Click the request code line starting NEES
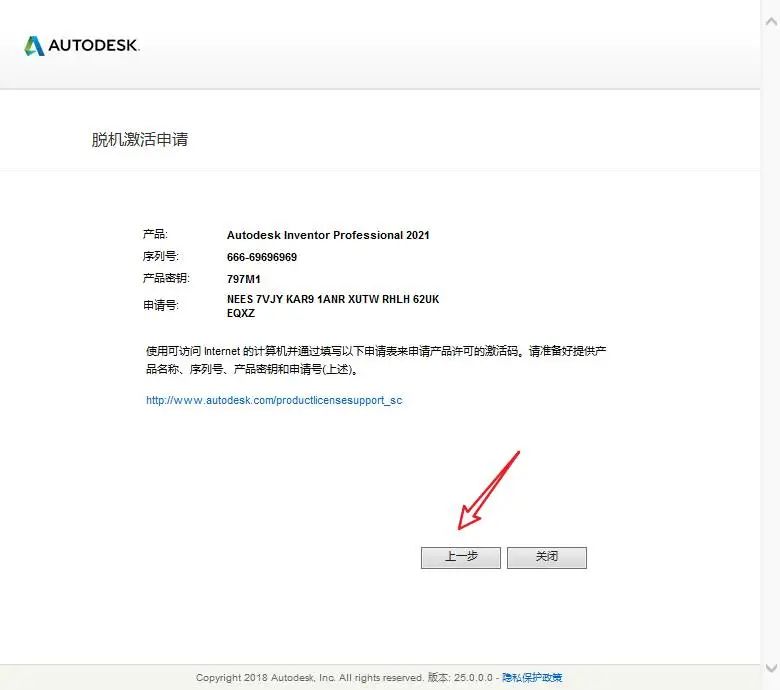Screen dimensions: 780x690 [x=333, y=299]
